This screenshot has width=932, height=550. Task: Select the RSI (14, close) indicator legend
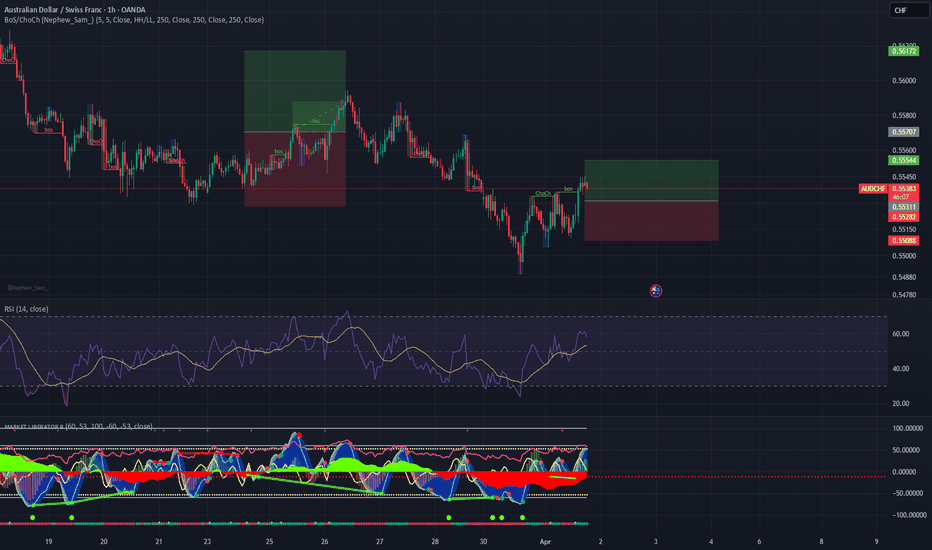pos(26,309)
